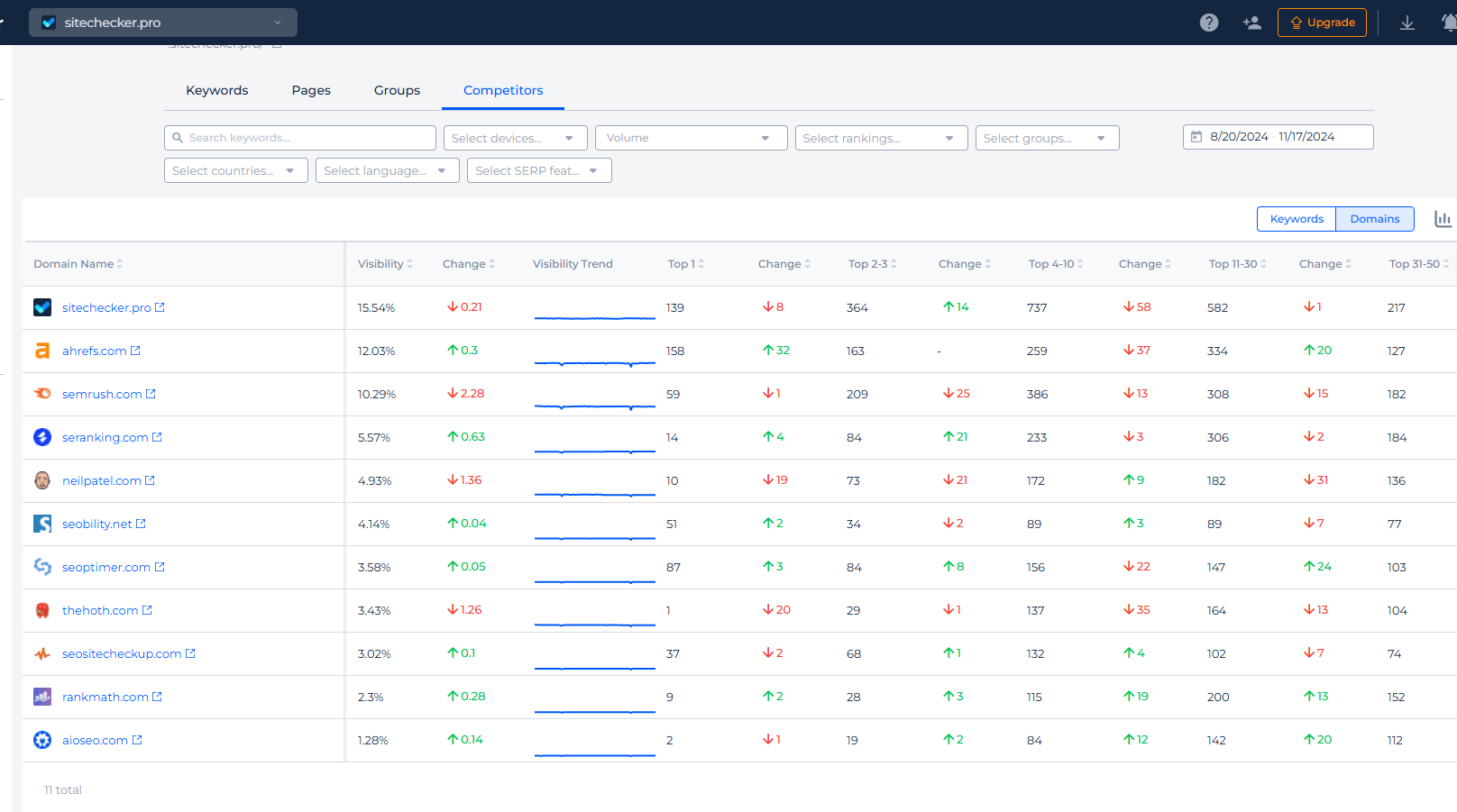Open the chart view icon
This screenshot has width=1457, height=812.
[1443, 219]
